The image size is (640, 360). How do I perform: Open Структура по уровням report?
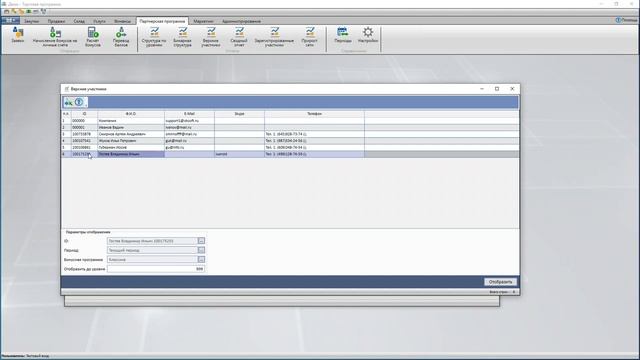(x=154, y=37)
